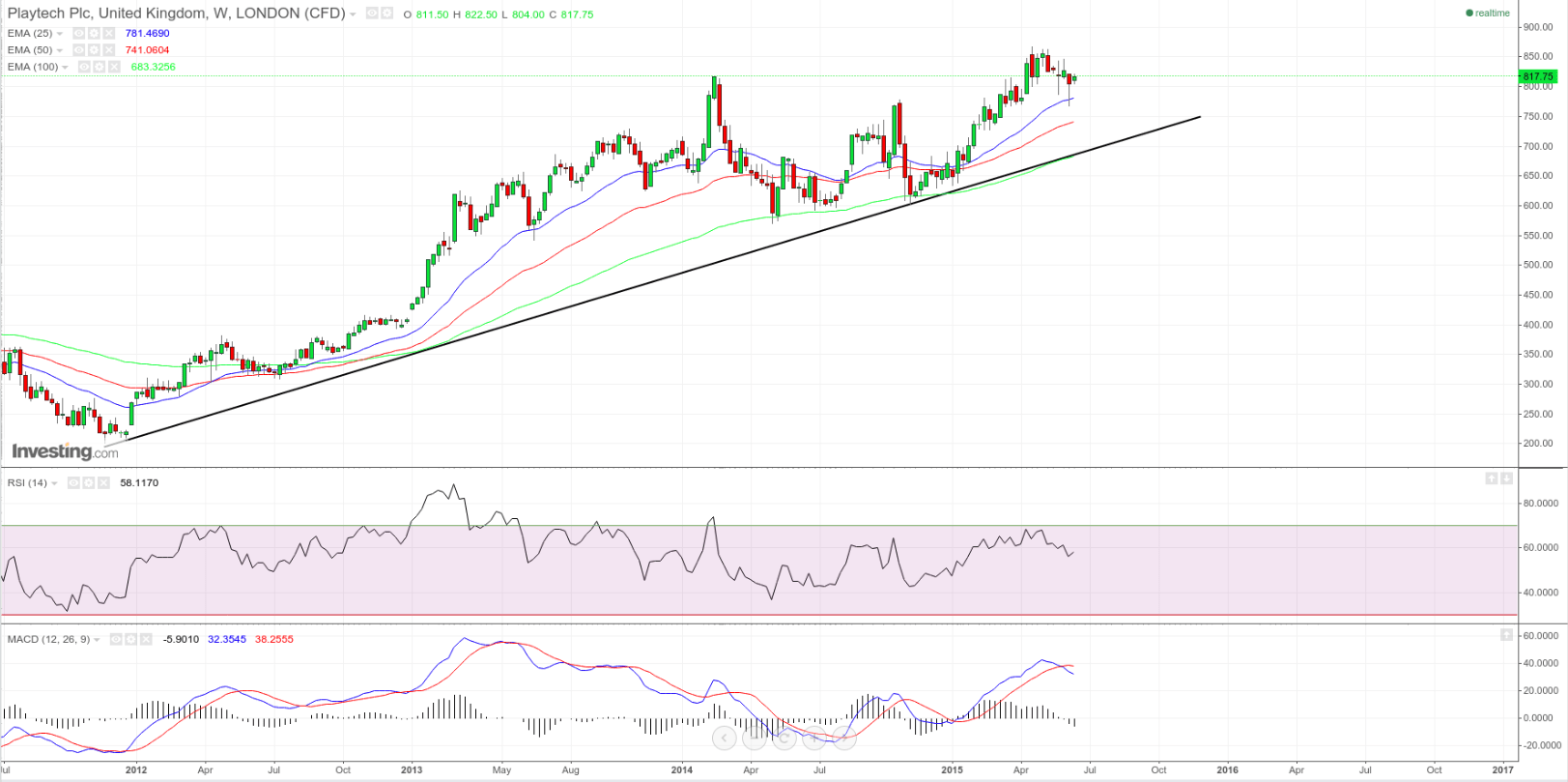The height and width of the screenshot is (782, 1568).
Task: Click the realtime status indicator
Action: [1488, 13]
